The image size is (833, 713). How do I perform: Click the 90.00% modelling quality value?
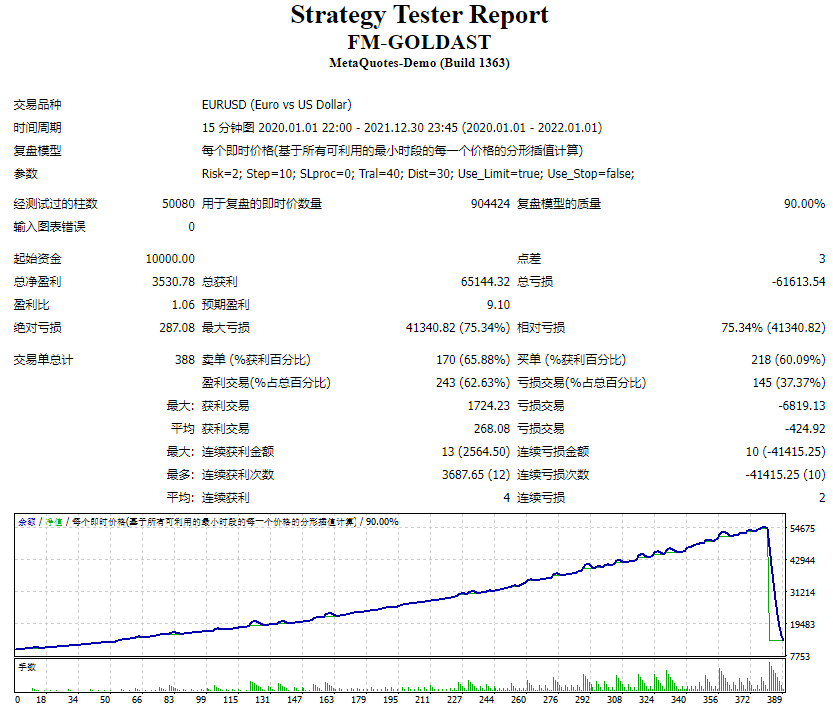[x=804, y=203]
